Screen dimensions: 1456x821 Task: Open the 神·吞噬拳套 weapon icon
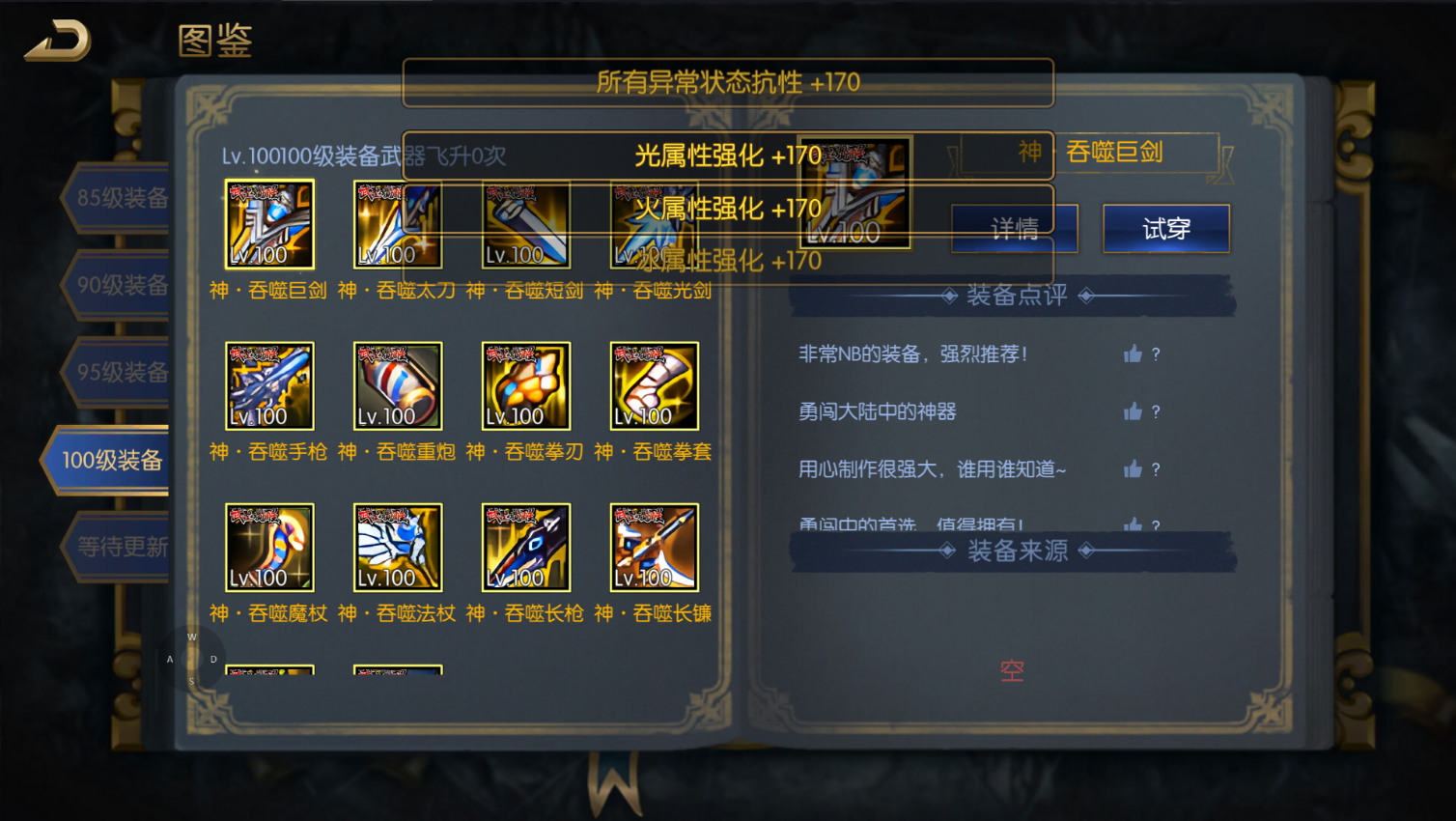click(x=655, y=385)
